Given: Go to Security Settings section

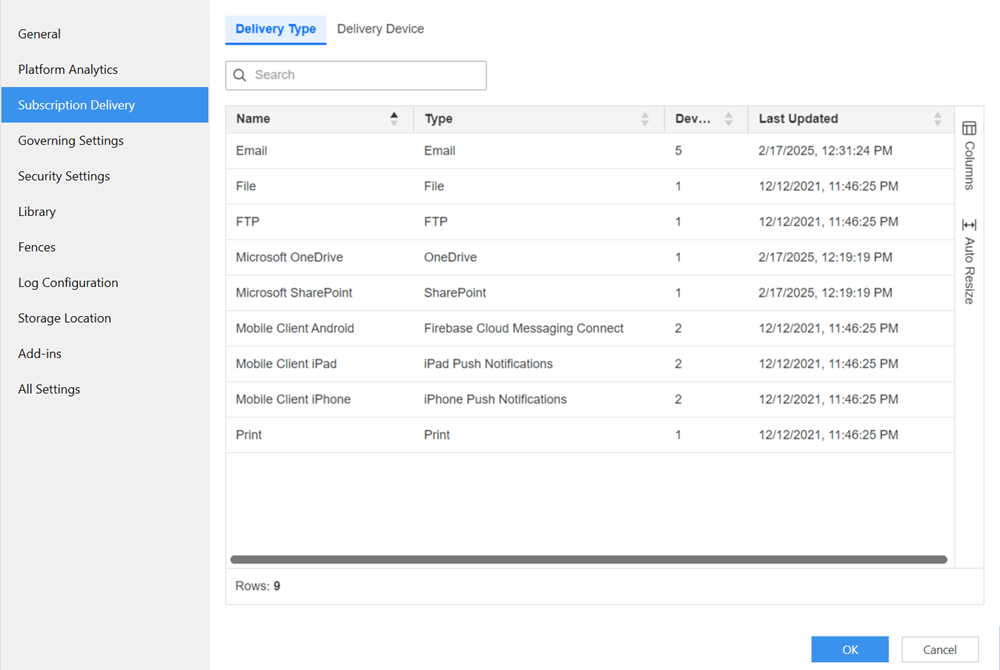Looking at the screenshot, I should (x=64, y=176).
